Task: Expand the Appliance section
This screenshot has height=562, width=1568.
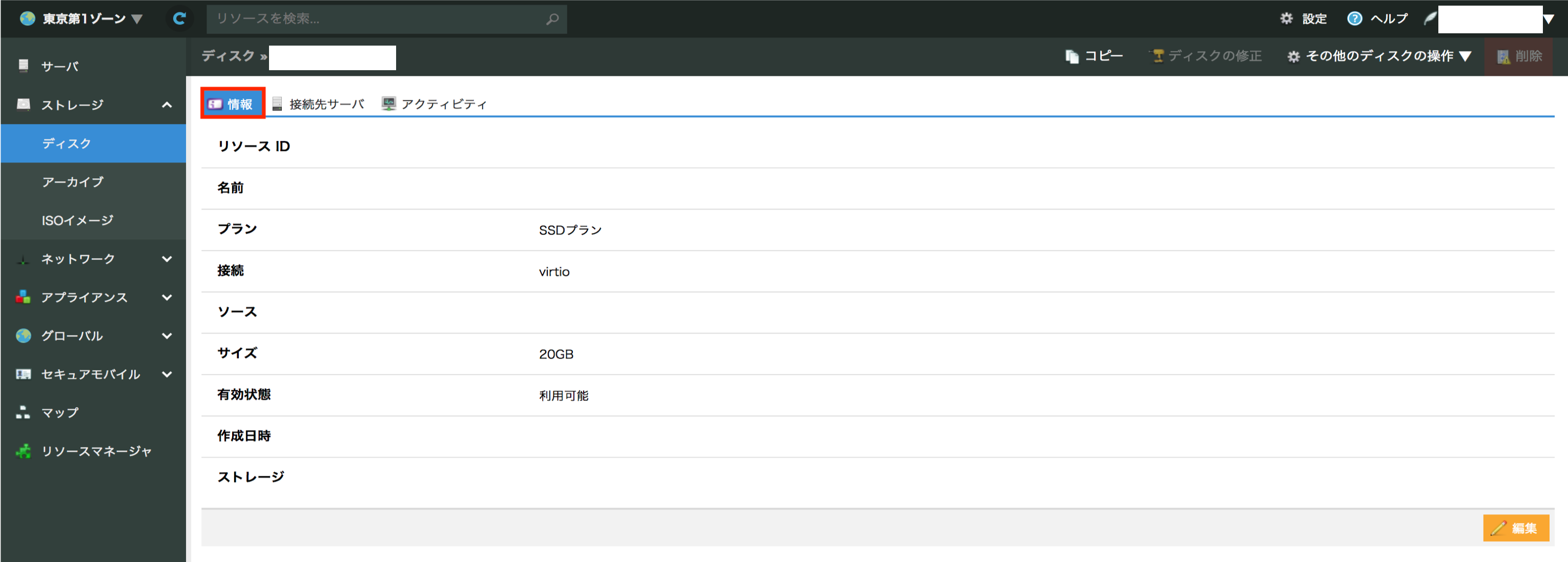Action: click(x=167, y=297)
